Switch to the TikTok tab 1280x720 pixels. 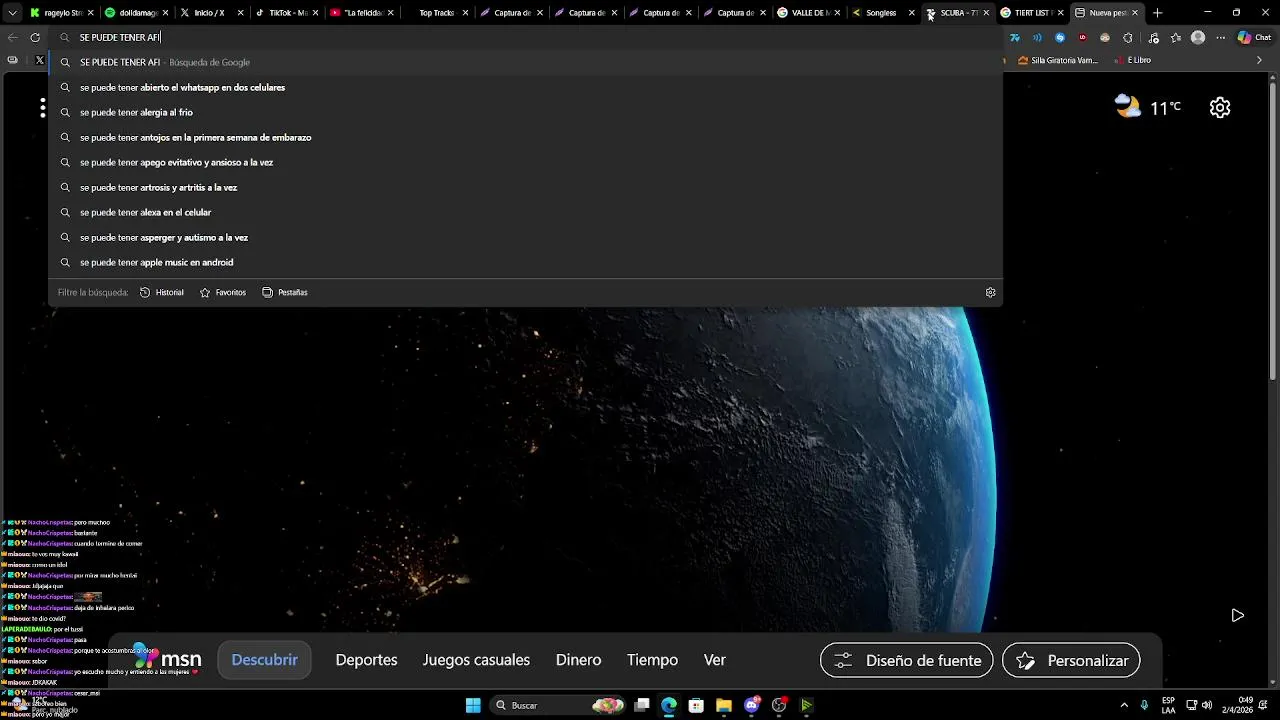[x=285, y=13]
